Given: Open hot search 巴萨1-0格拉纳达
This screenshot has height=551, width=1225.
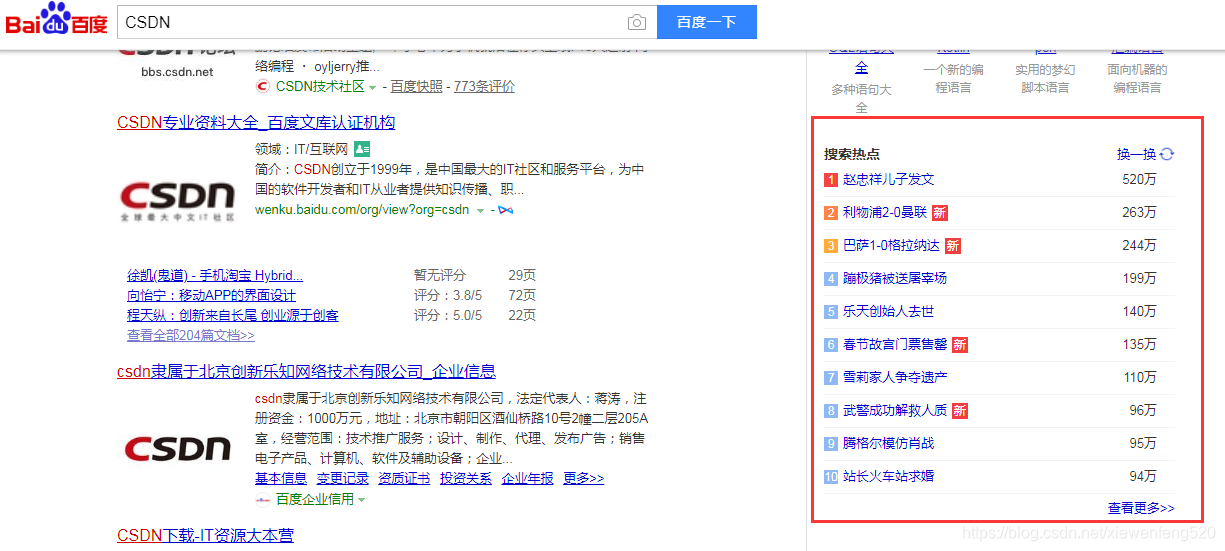Looking at the screenshot, I should click(x=892, y=245).
